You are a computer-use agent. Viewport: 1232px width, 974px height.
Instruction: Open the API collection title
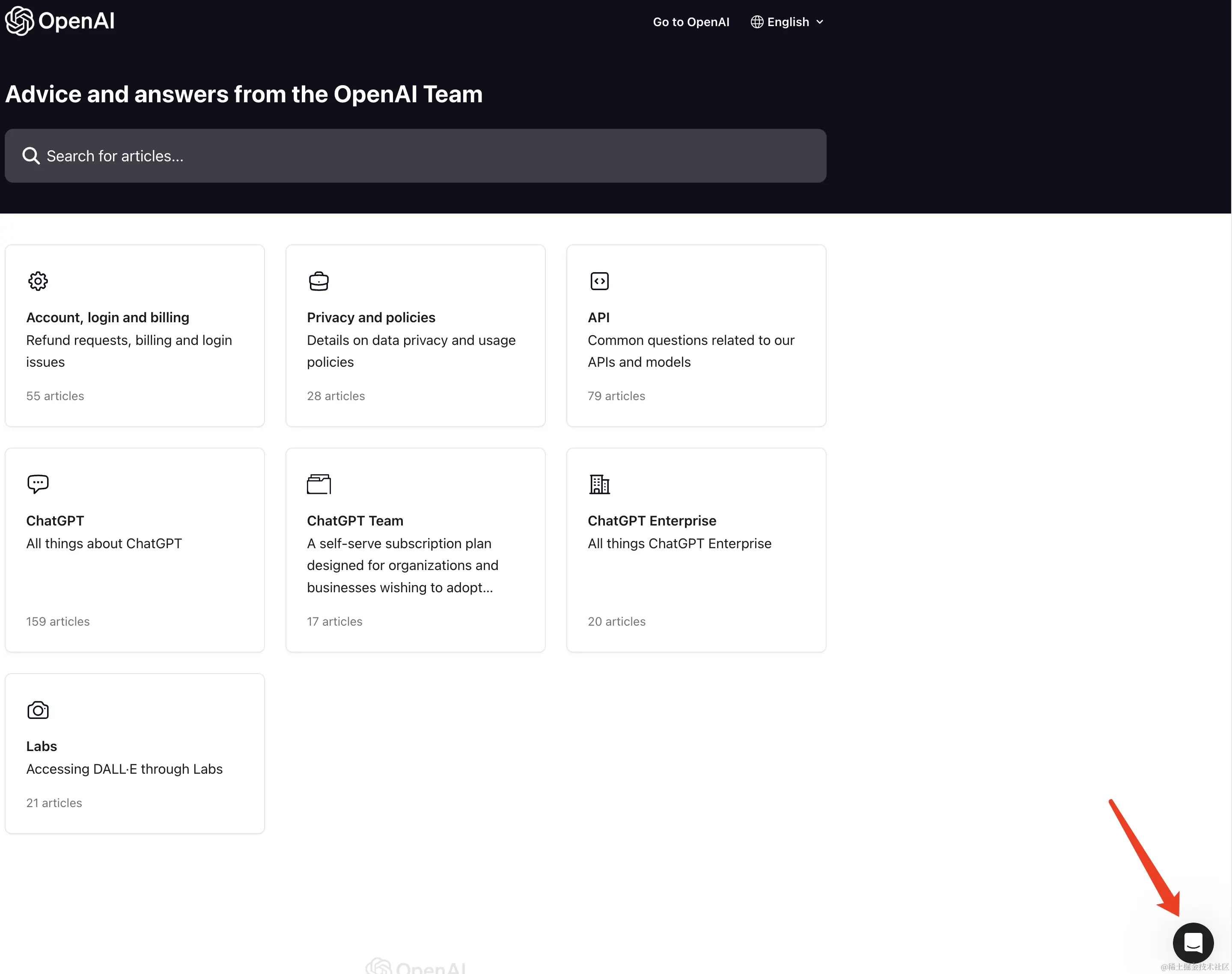coord(599,318)
